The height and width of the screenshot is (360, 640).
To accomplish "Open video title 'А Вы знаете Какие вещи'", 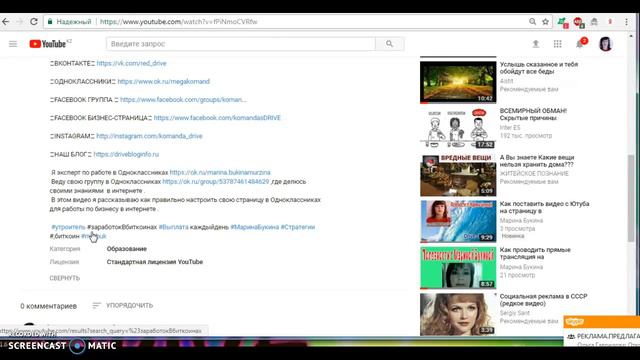I will pyautogui.click(x=537, y=161).
